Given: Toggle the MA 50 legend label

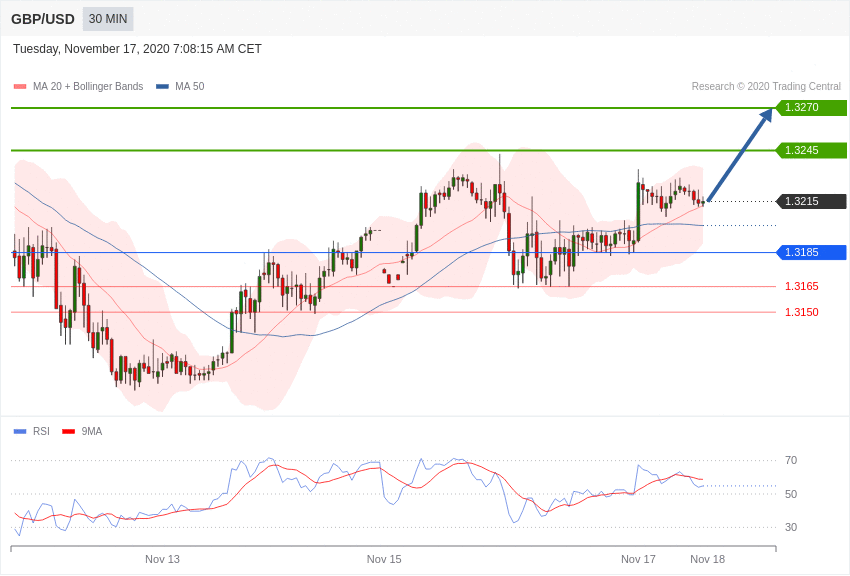Looking at the screenshot, I should [190, 86].
